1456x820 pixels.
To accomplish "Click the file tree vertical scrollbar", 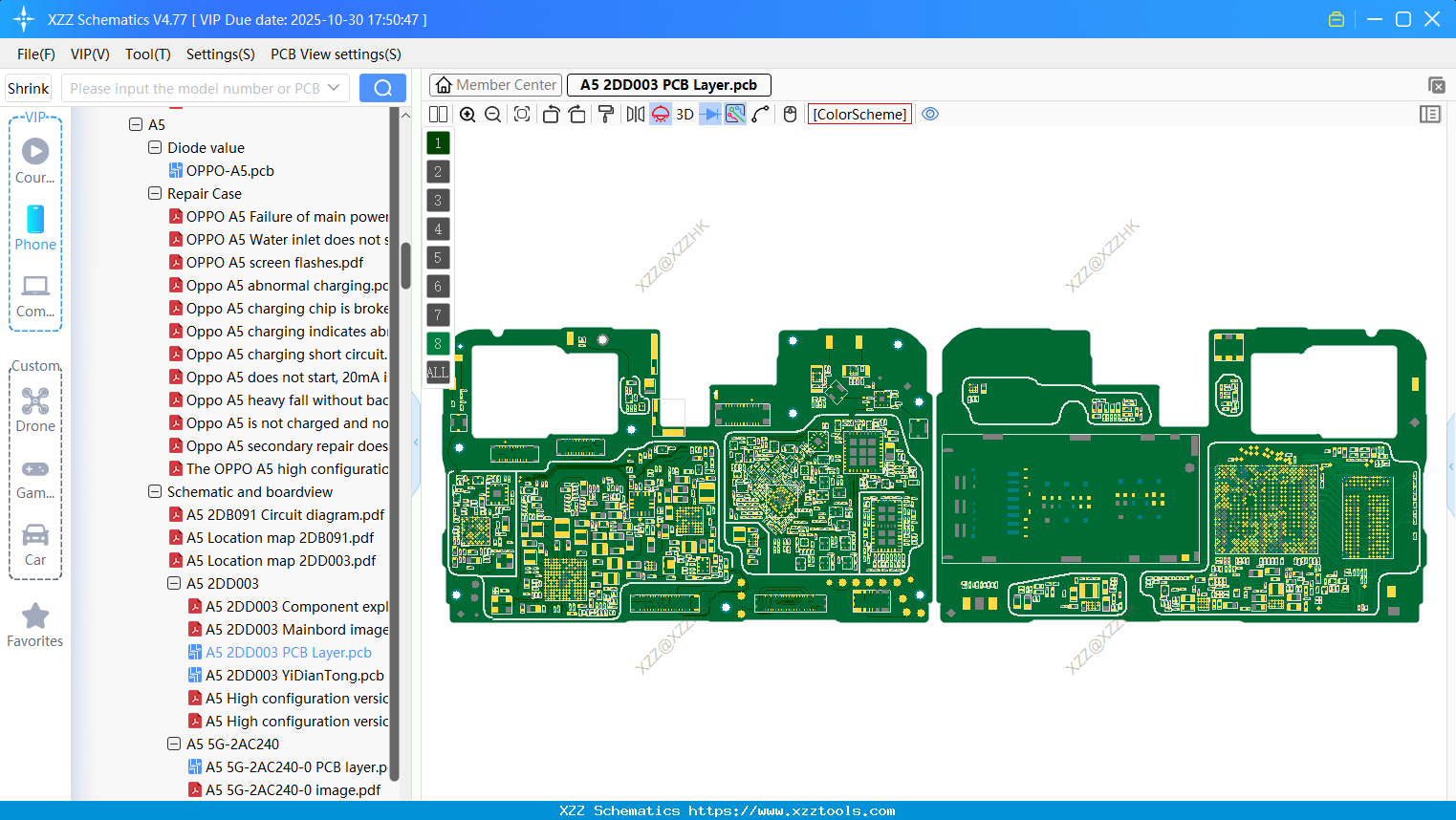I will click(x=405, y=266).
